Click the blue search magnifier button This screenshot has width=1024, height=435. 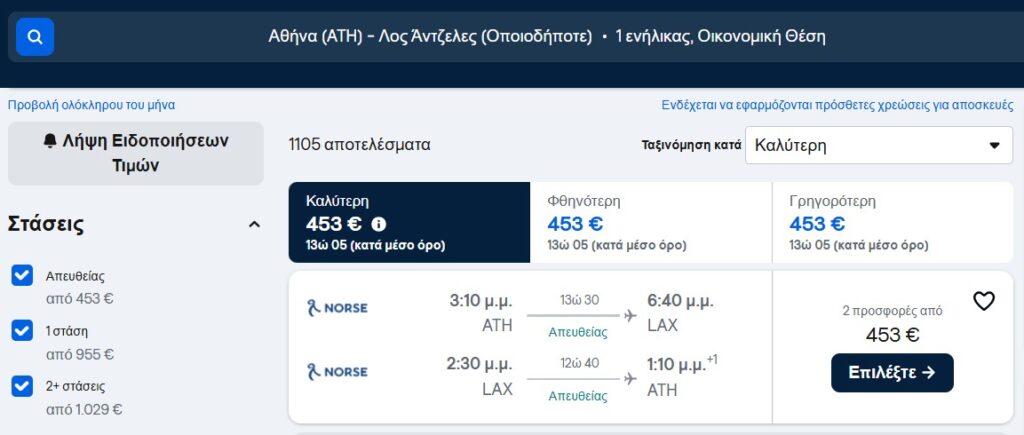35,37
